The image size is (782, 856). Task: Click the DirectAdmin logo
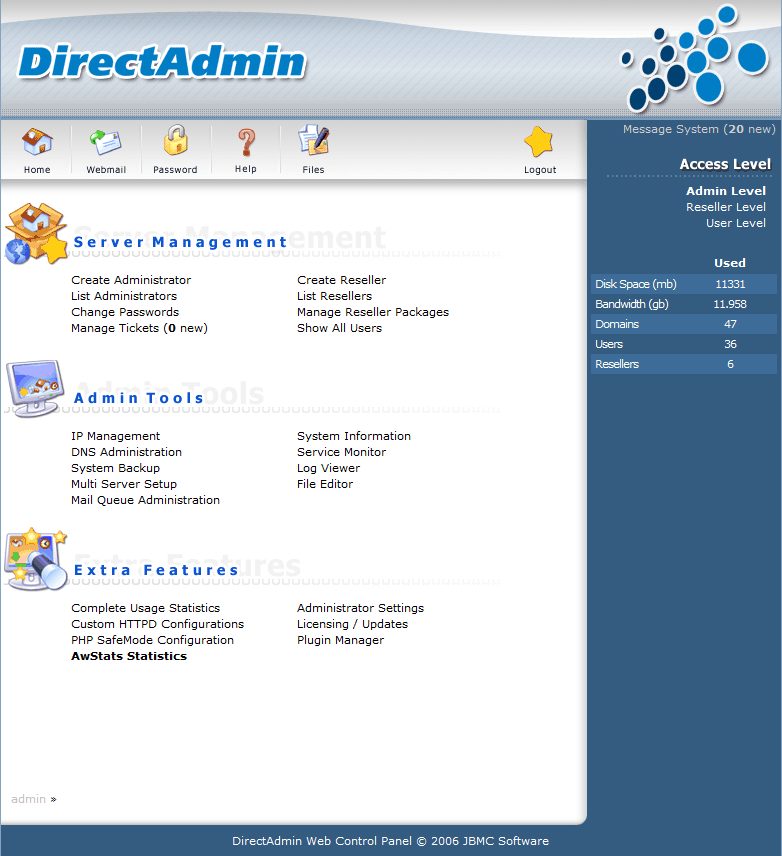pyautogui.click(x=162, y=61)
